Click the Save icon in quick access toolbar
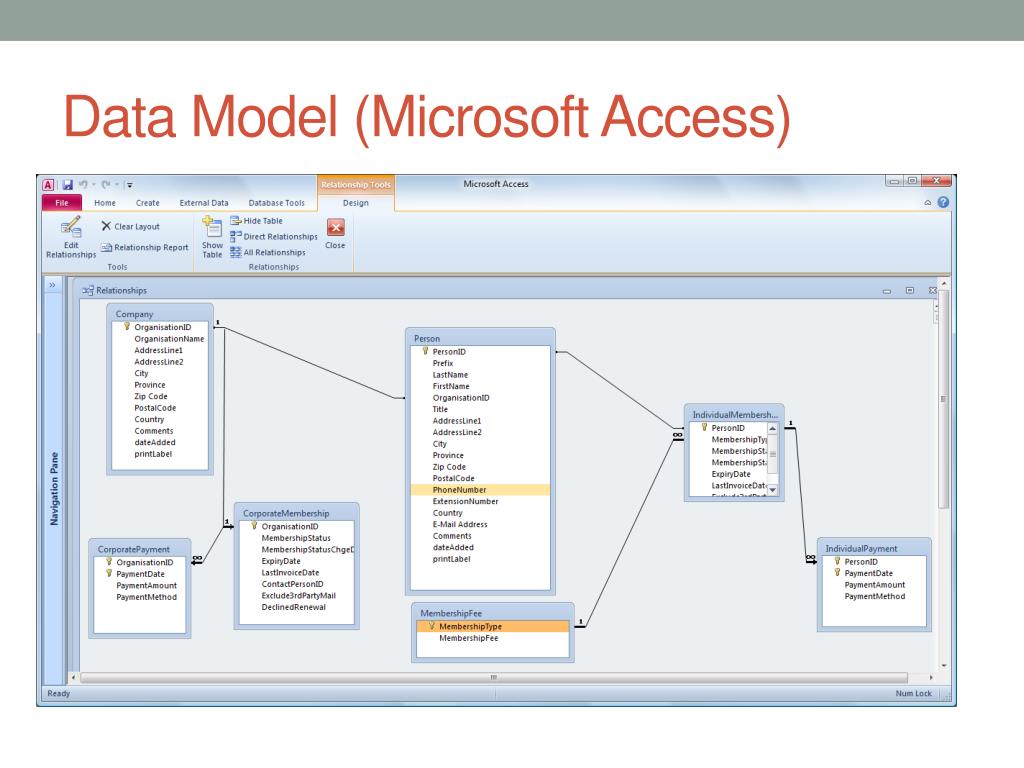Screen dimensions: 1024x768 pyautogui.click(x=67, y=185)
